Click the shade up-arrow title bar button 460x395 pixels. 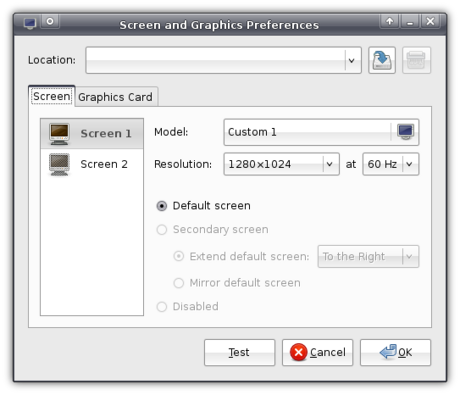(x=389, y=22)
